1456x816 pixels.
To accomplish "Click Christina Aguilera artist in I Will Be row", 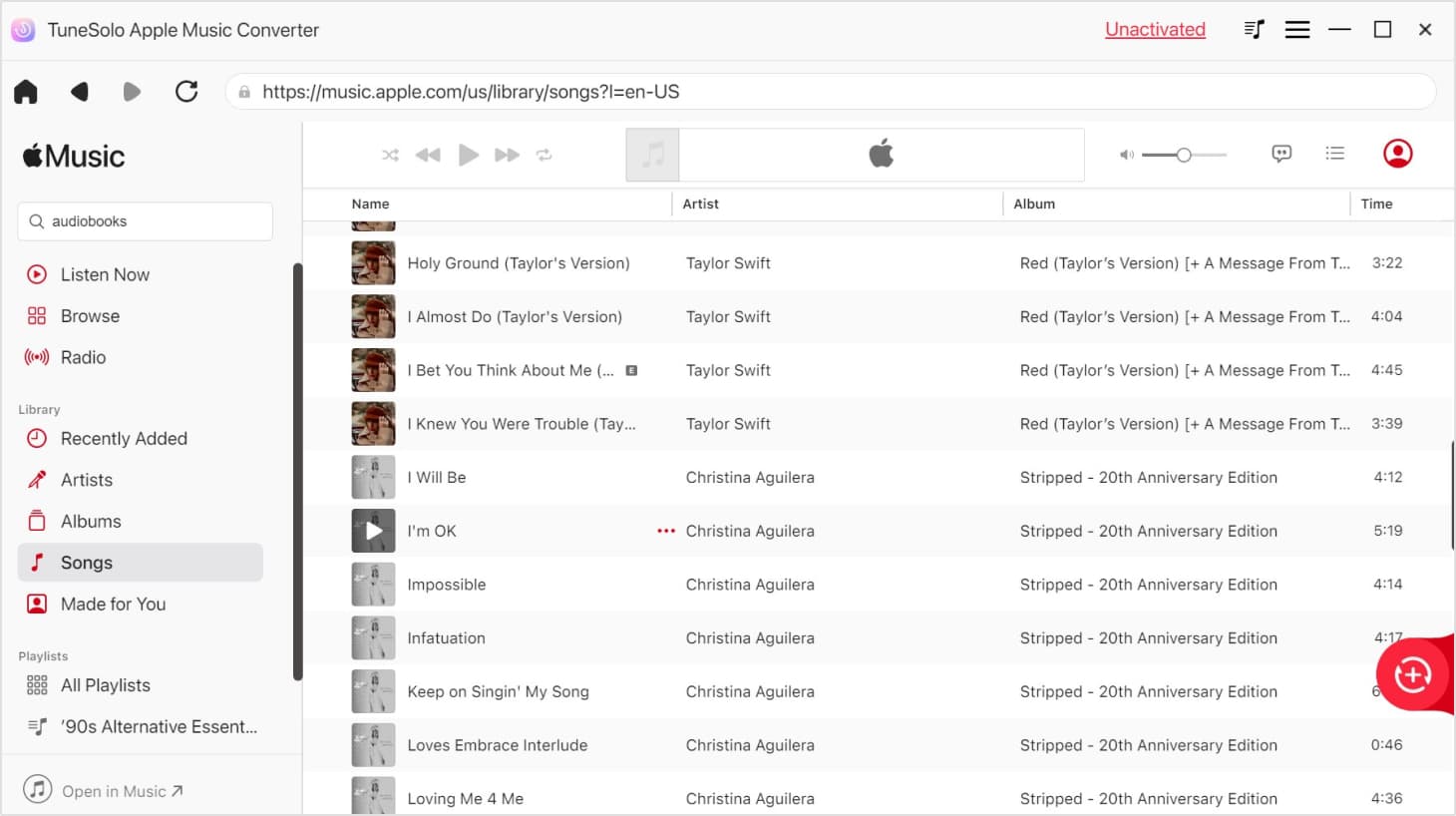I will pos(750,478).
